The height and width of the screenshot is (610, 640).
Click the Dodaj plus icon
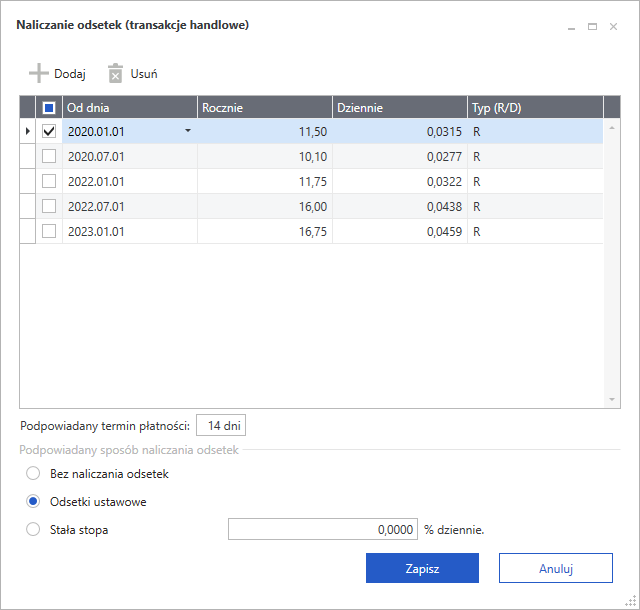tap(38, 73)
